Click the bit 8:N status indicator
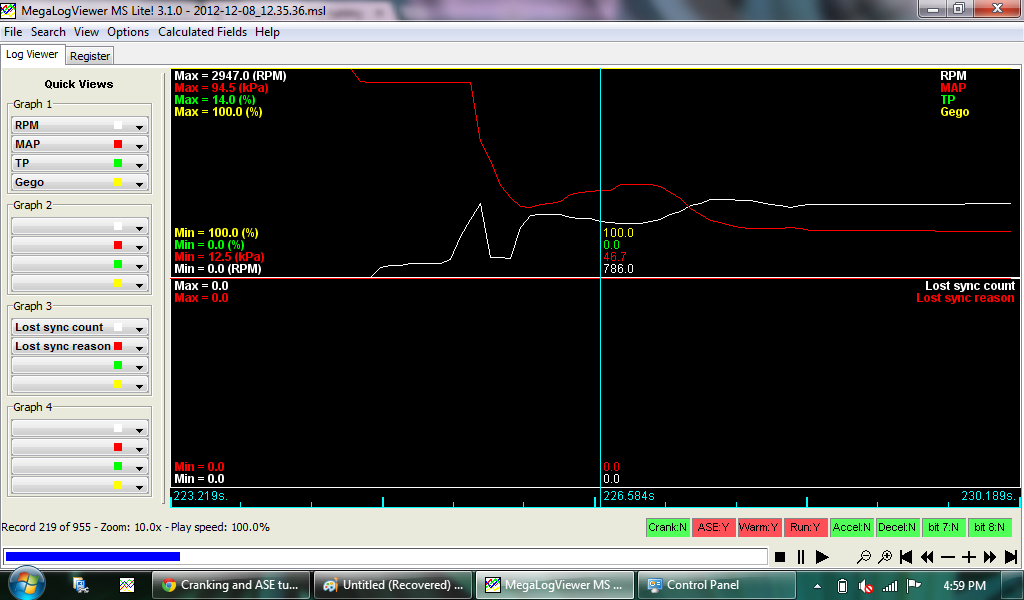This screenshot has width=1024, height=600. pyautogui.click(x=989, y=528)
